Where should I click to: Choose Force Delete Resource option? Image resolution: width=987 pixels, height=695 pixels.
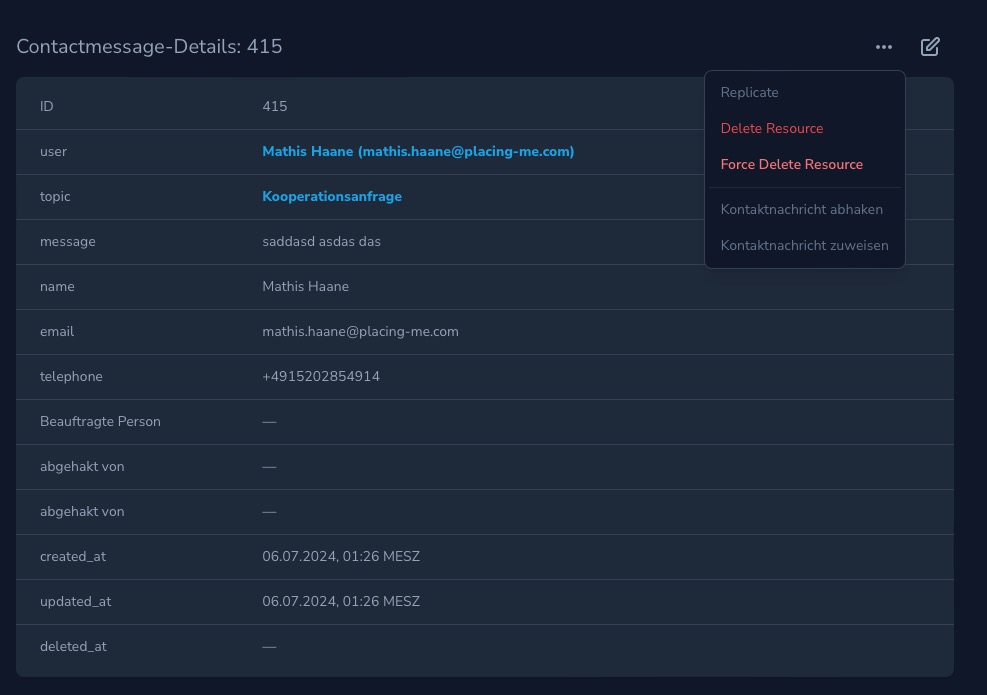791,164
